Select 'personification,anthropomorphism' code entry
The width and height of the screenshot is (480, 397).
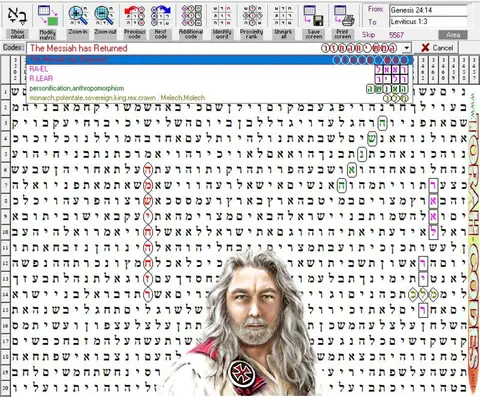click(x=220, y=88)
